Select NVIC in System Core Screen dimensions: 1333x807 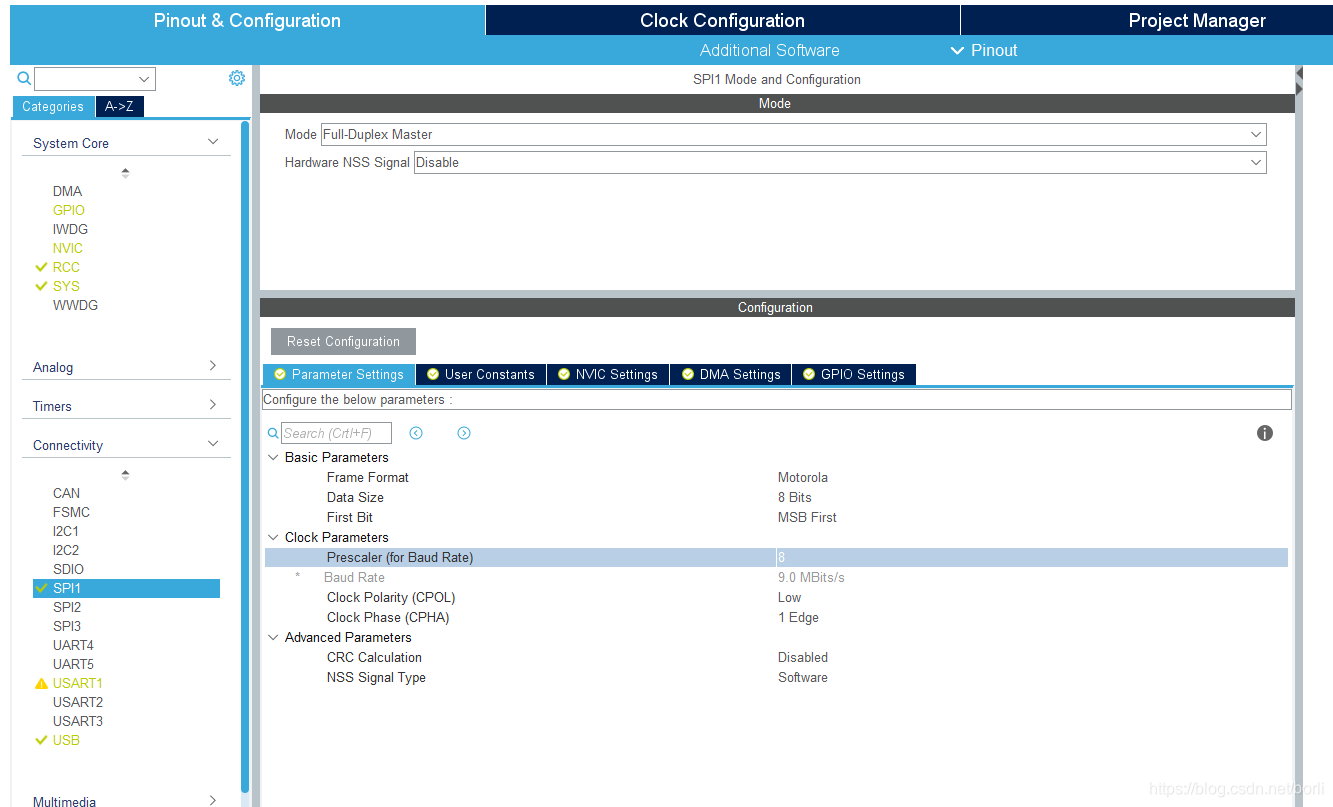click(x=68, y=248)
